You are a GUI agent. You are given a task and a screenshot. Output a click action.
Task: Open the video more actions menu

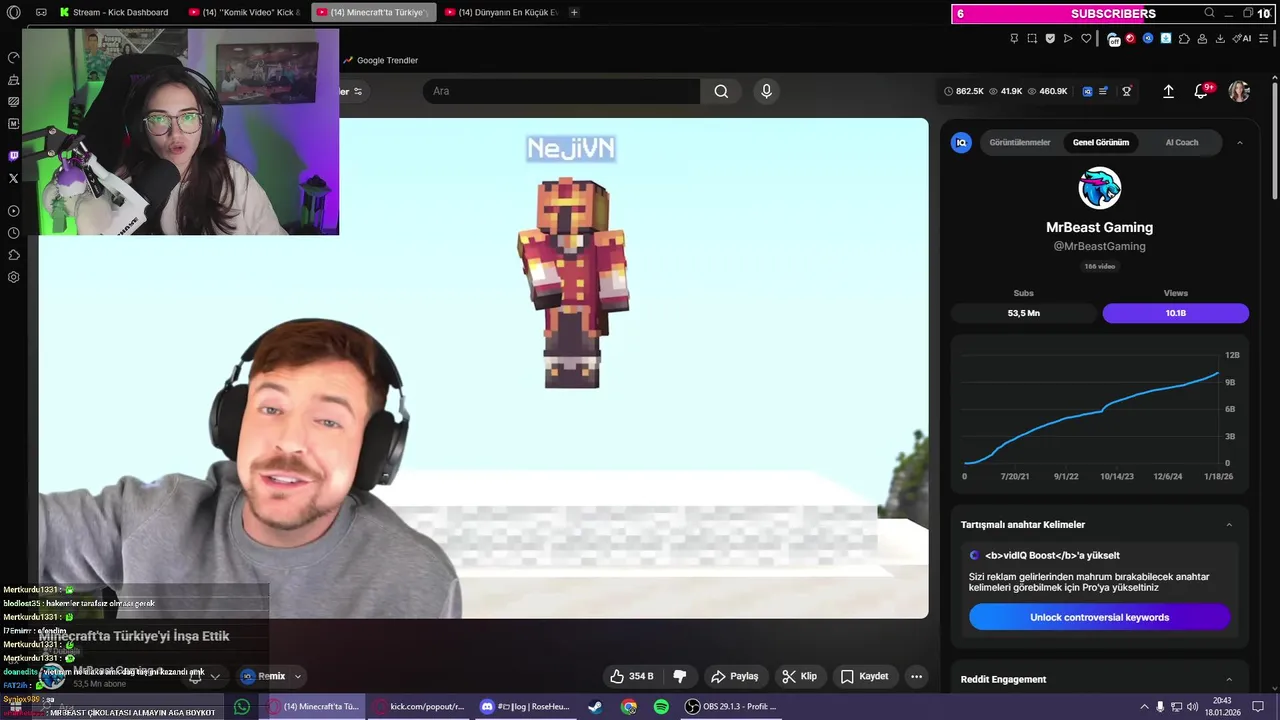(916, 676)
